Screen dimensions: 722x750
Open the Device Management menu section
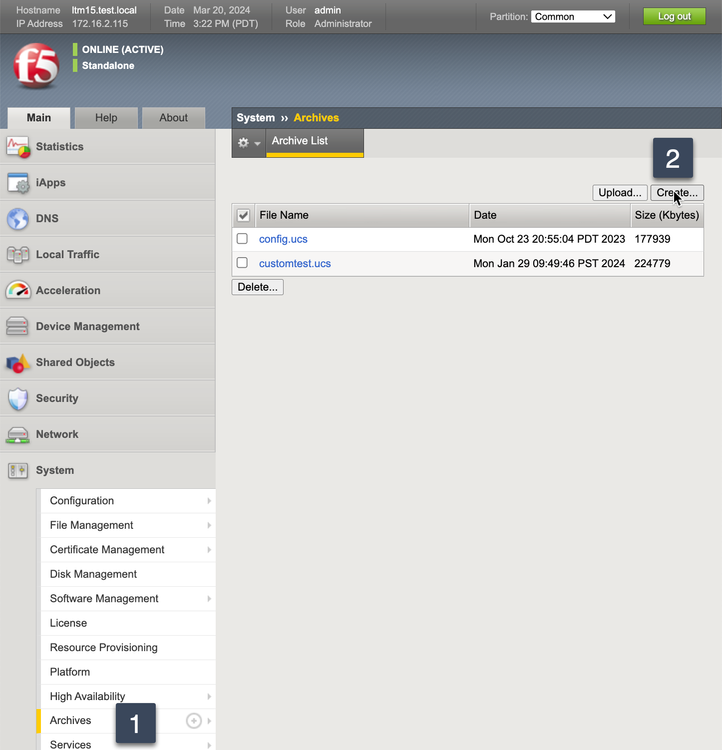(108, 326)
